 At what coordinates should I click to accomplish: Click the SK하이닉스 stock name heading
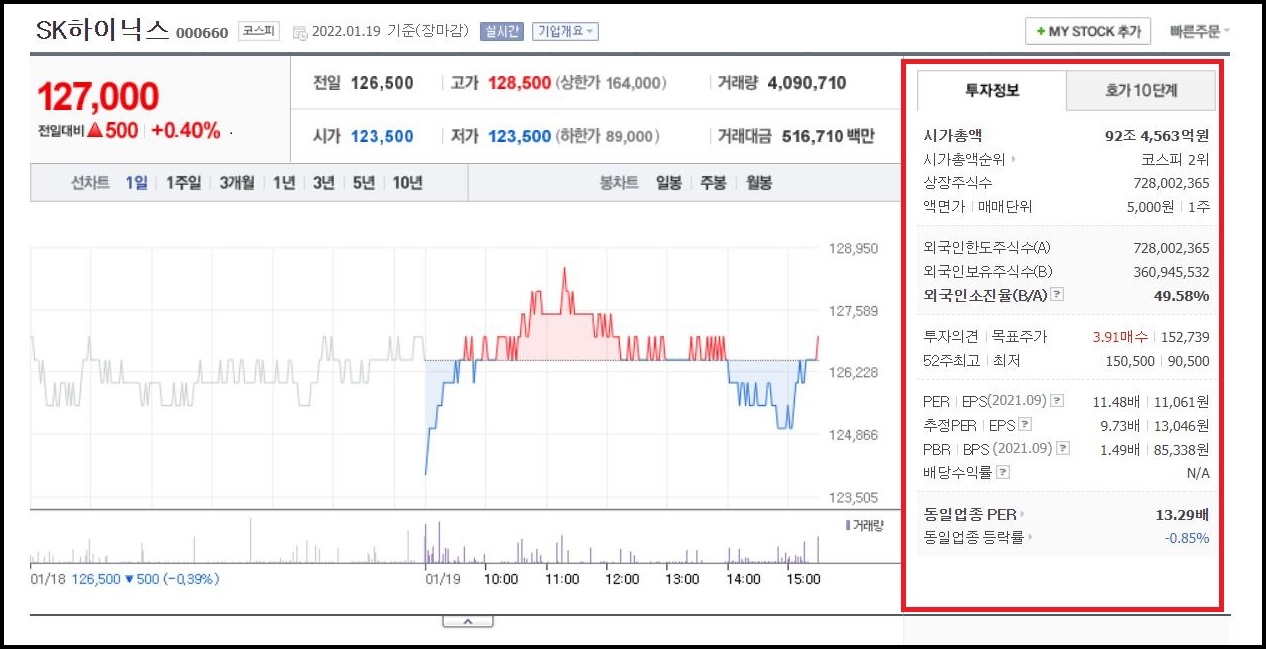tap(103, 30)
